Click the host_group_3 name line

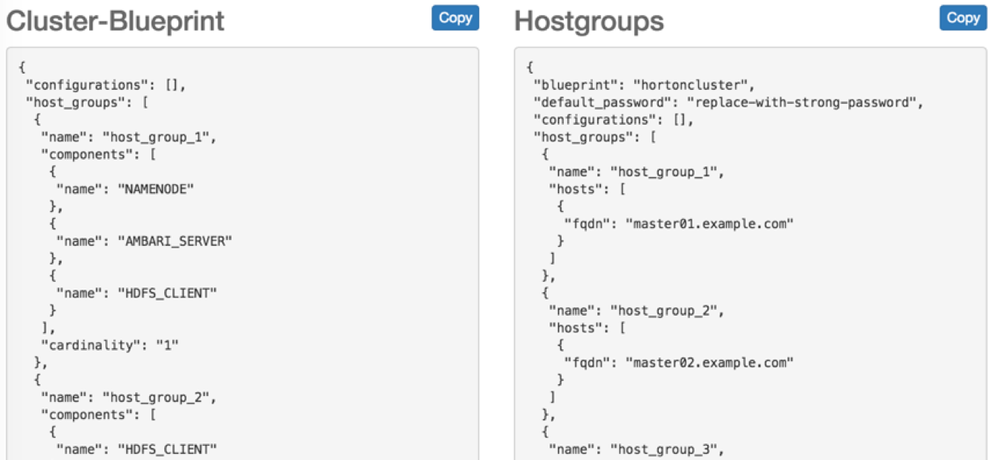(x=635, y=449)
